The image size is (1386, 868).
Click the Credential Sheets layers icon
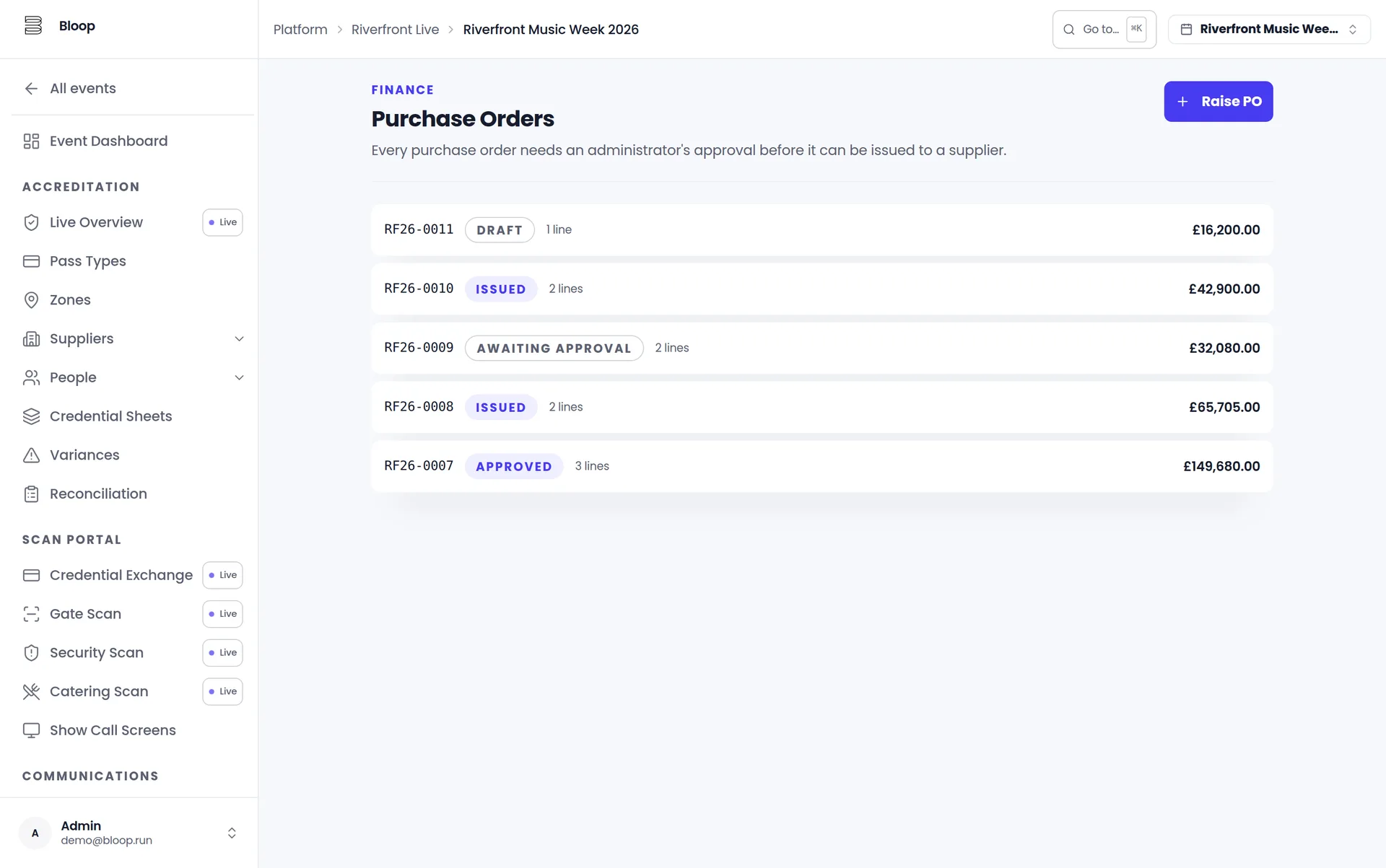pos(31,416)
